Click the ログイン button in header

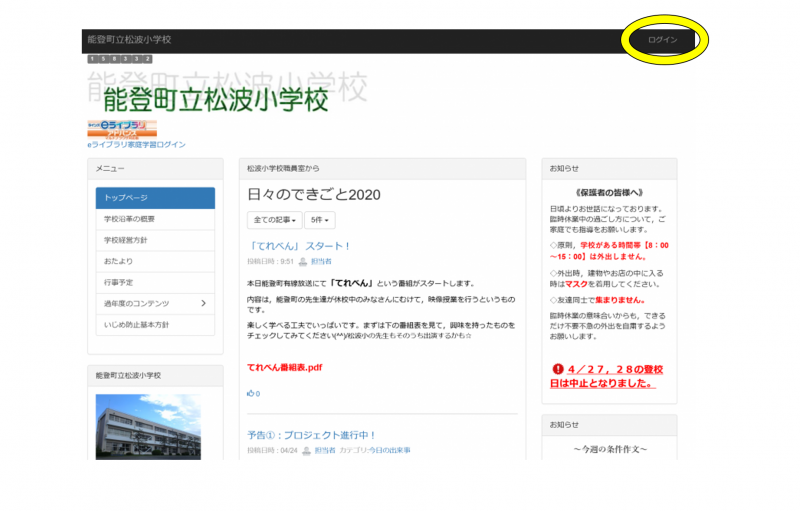coord(662,40)
